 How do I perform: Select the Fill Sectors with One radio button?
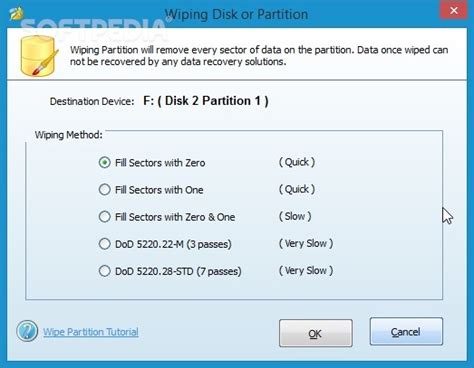pyautogui.click(x=105, y=190)
